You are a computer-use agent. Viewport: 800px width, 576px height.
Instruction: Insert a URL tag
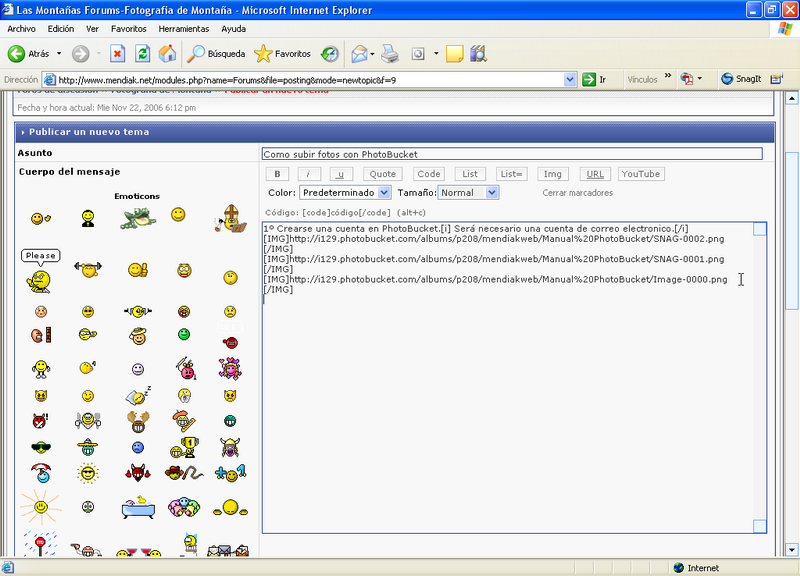595,174
